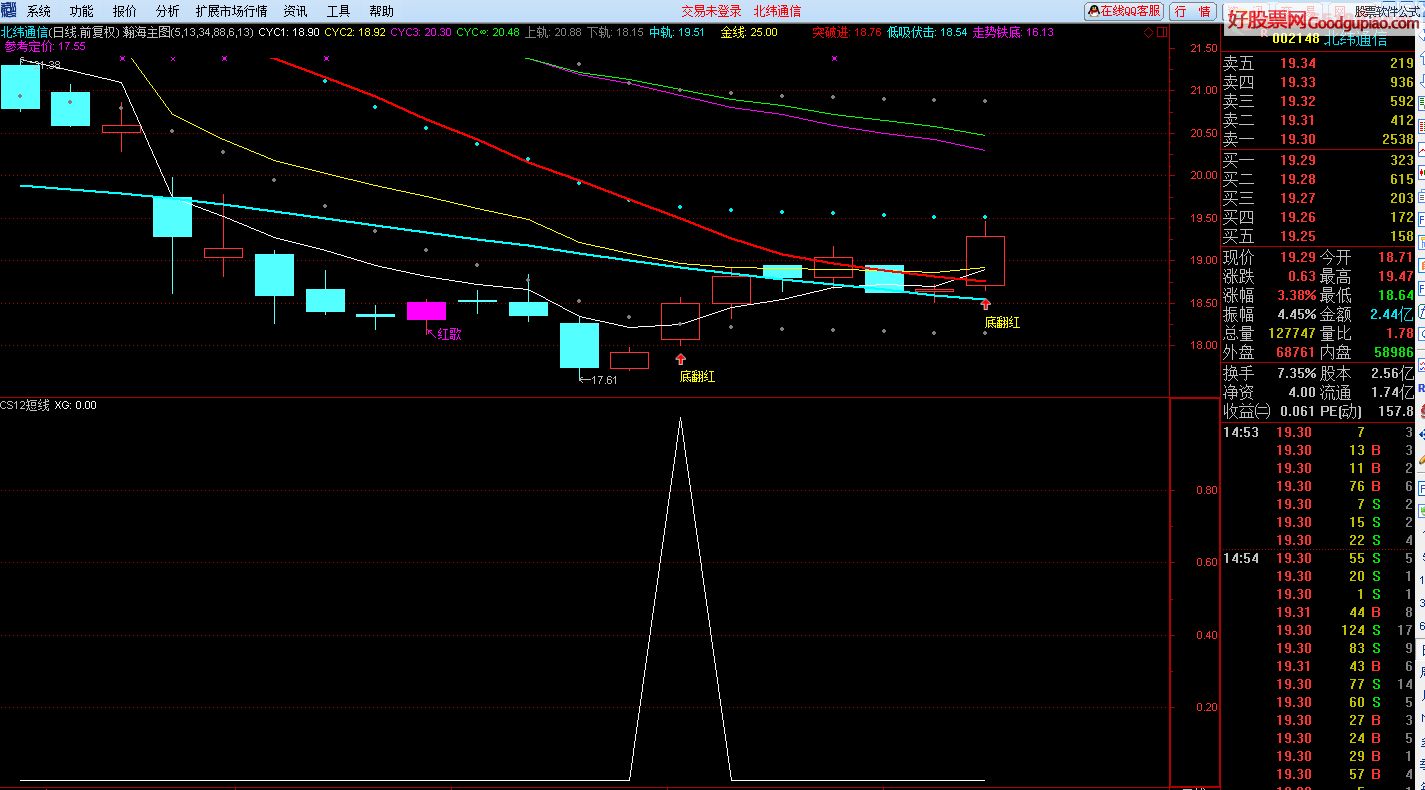Click the red 北纬通信 title link
Viewport: 1425px width, 790px height.
tap(777, 11)
